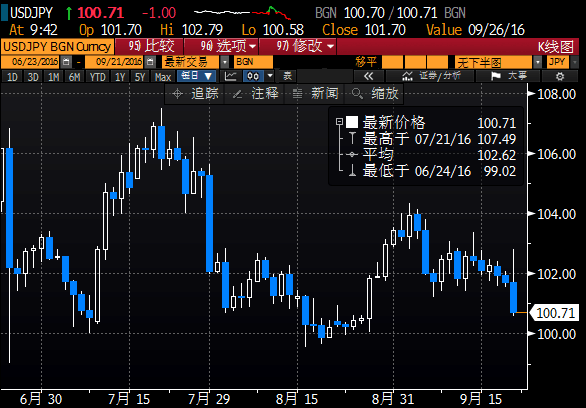Click the 注释 annotation pencil tool

255,93
